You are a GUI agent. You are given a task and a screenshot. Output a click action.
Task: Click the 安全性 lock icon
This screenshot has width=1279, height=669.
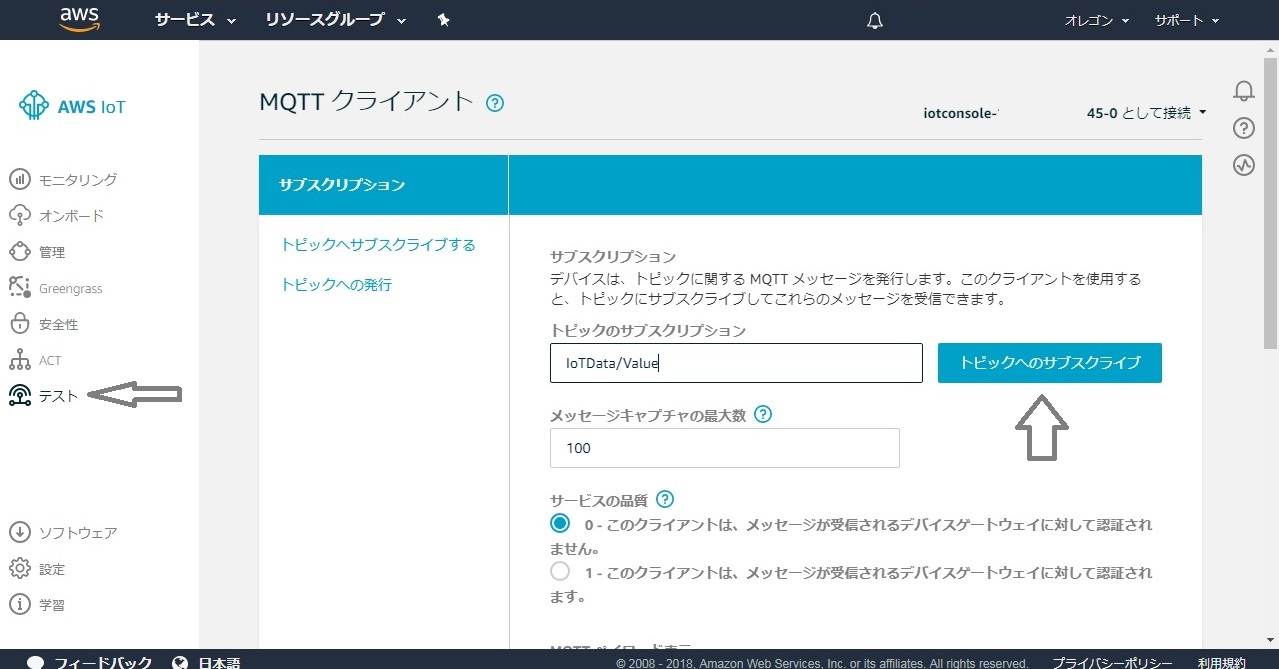click(19, 324)
